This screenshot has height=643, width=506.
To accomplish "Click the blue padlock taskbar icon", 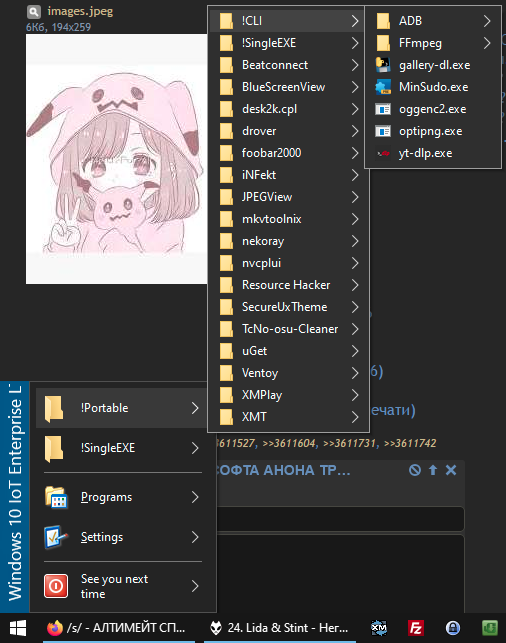I will [x=453, y=628].
